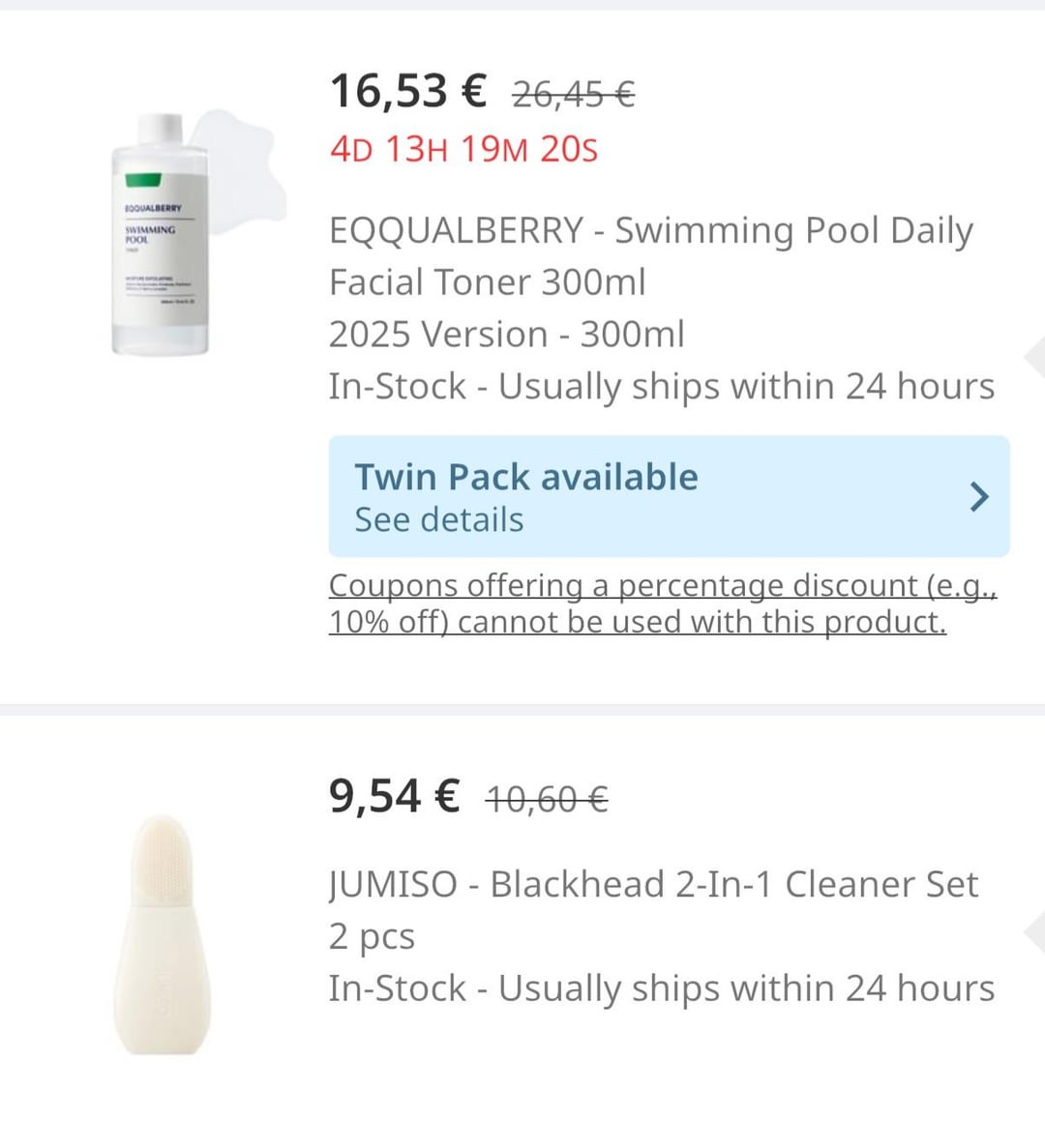Select the 2025 Version - 300ml option text
The height and width of the screenshot is (1148, 1045).
tap(506, 335)
